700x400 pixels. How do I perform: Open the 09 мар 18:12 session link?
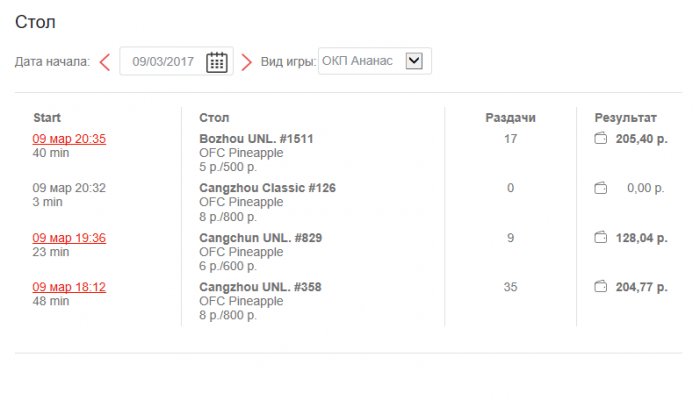point(69,287)
